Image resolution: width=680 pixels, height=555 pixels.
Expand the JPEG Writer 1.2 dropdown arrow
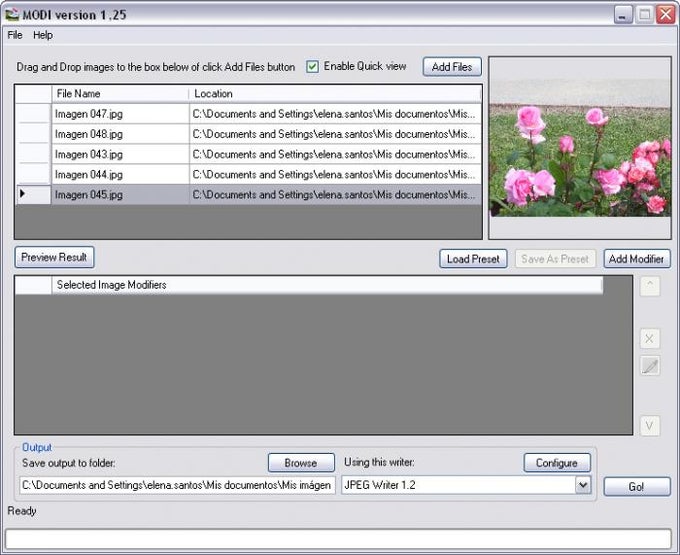point(583,485)
